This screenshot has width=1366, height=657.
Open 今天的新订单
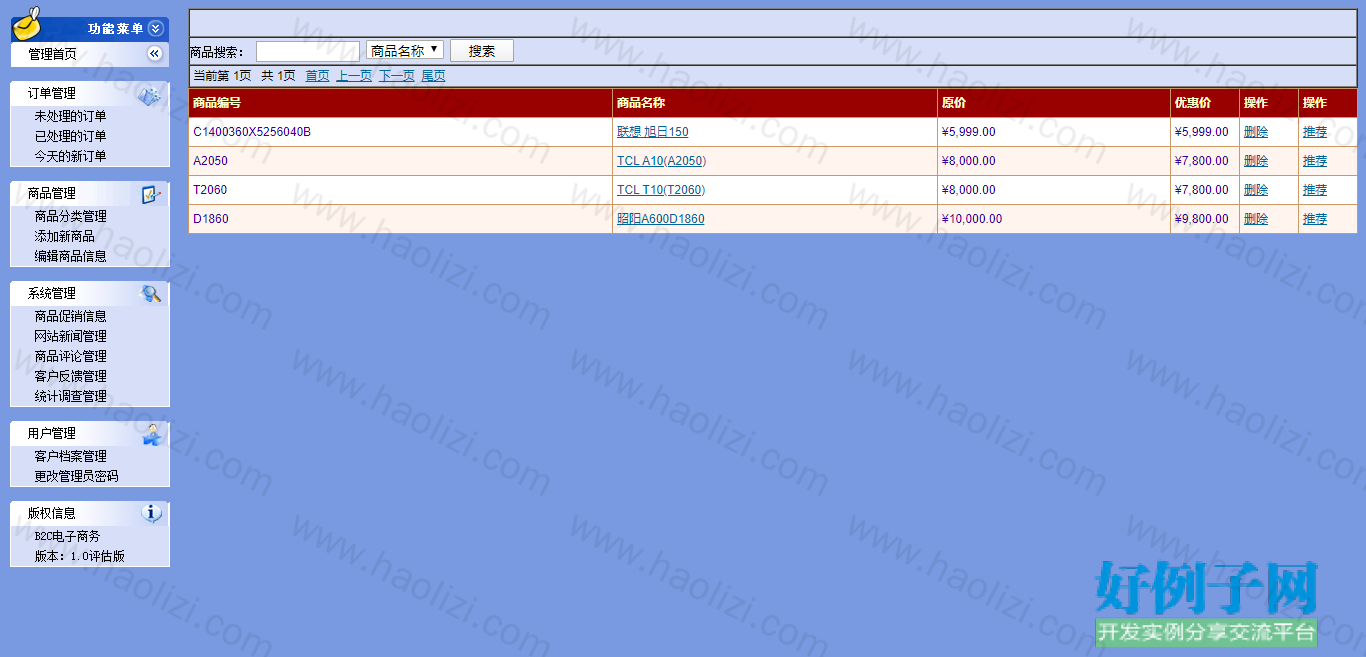70,156
